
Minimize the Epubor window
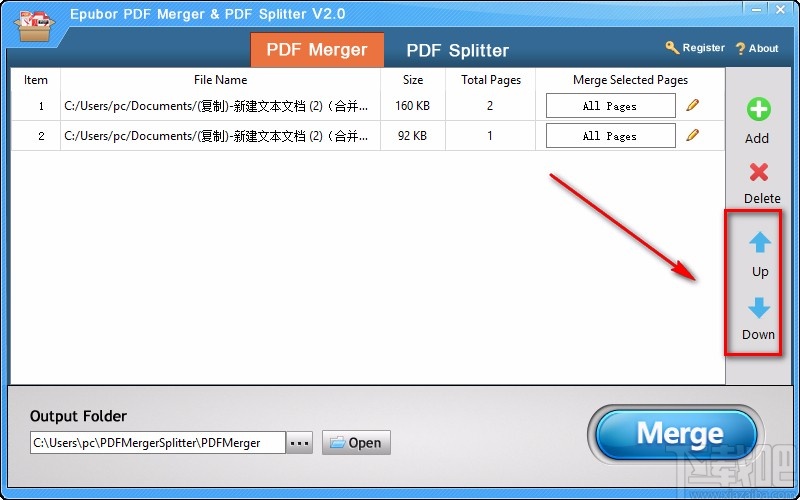[757, 9]
